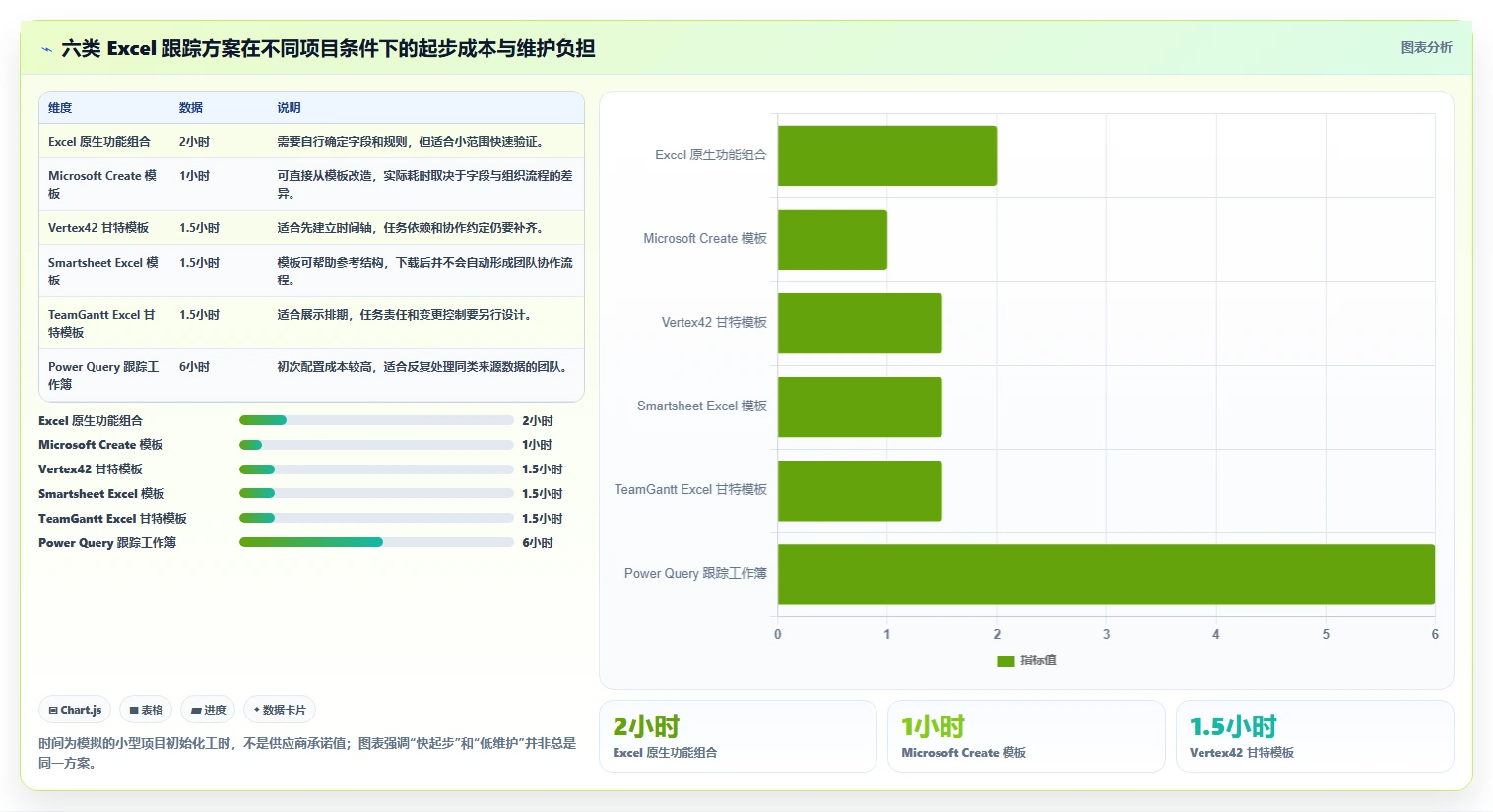Click the Microsoft Create 模板 bar in the chart
This screenshot has width=1493, height=812.
tap(832, 239)
